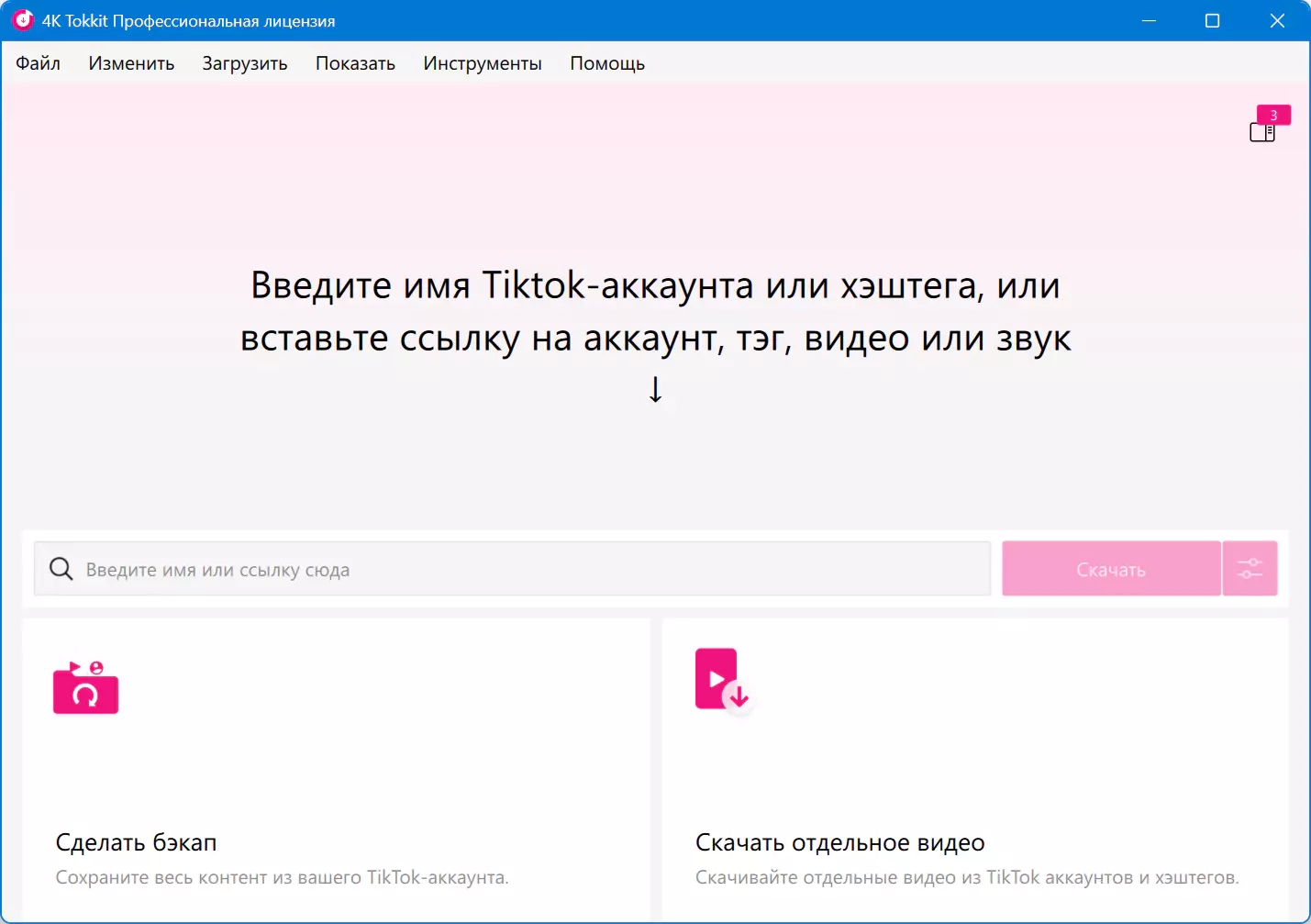Image resolution: width=1311 pixels, height=924 pixels.
Task: Select the Сделать бэкап card title
Action: [136, 842]
